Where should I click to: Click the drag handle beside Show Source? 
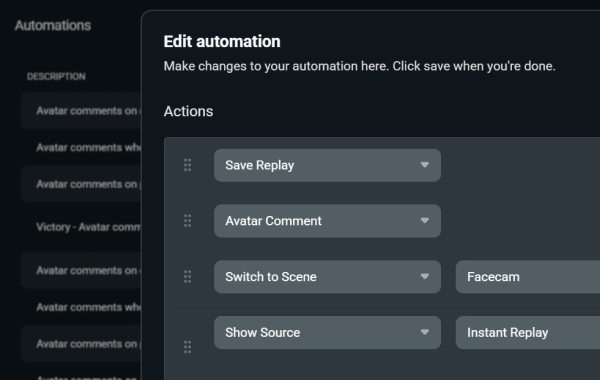[188, 347]
